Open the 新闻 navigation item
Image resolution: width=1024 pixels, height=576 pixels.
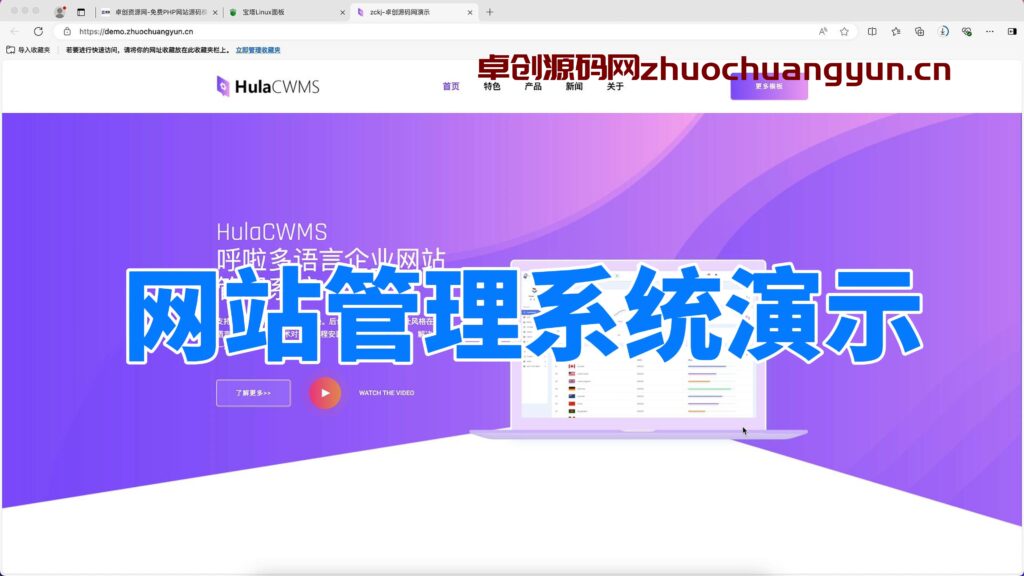pos(574,86)
